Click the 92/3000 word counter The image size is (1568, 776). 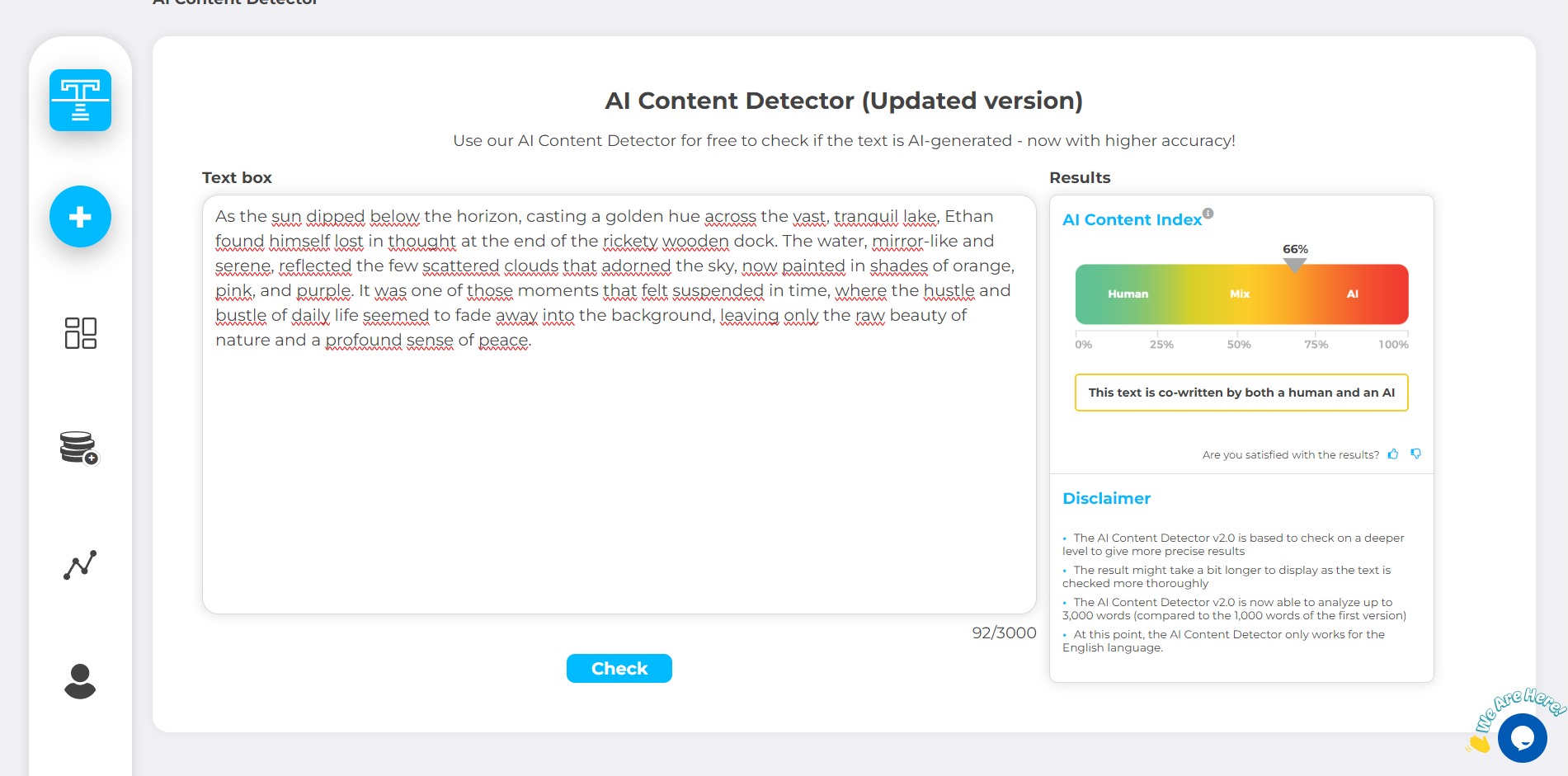1004,633
